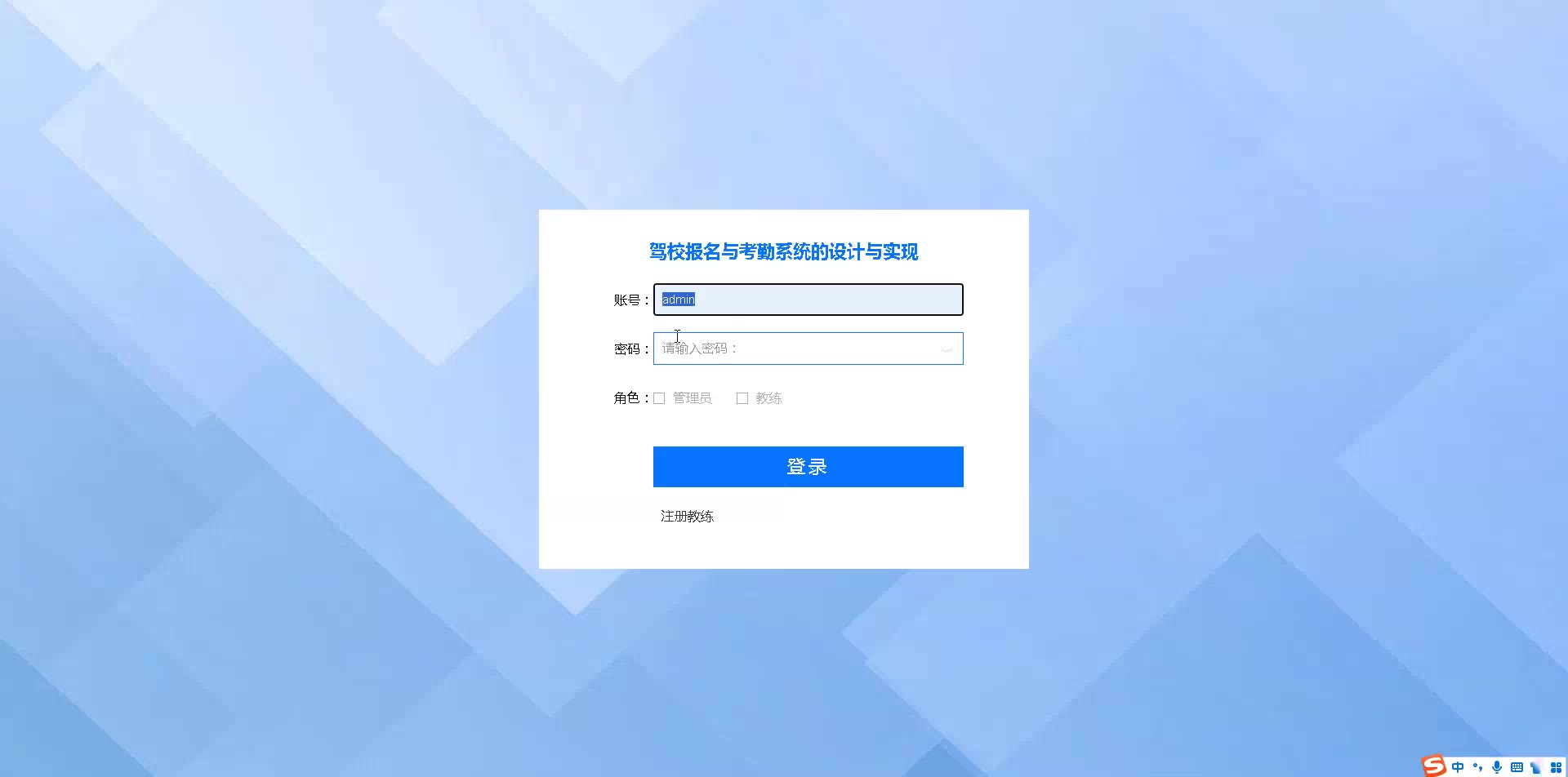Select role by clicking 管理员 label
This screenshot has height=777, width=1568.
tap(692, 398)
